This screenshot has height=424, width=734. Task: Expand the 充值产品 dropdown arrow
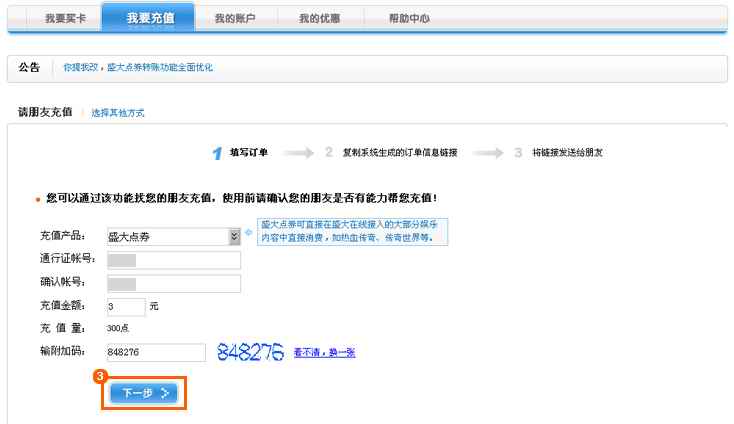tap(235, 237)
